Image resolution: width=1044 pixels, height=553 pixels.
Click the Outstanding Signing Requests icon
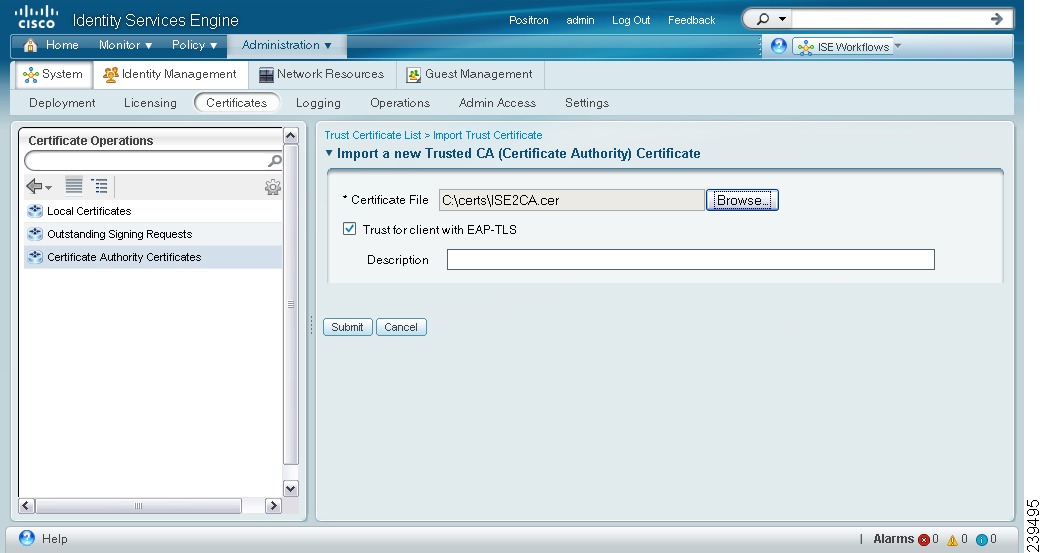tap(35, 234)
